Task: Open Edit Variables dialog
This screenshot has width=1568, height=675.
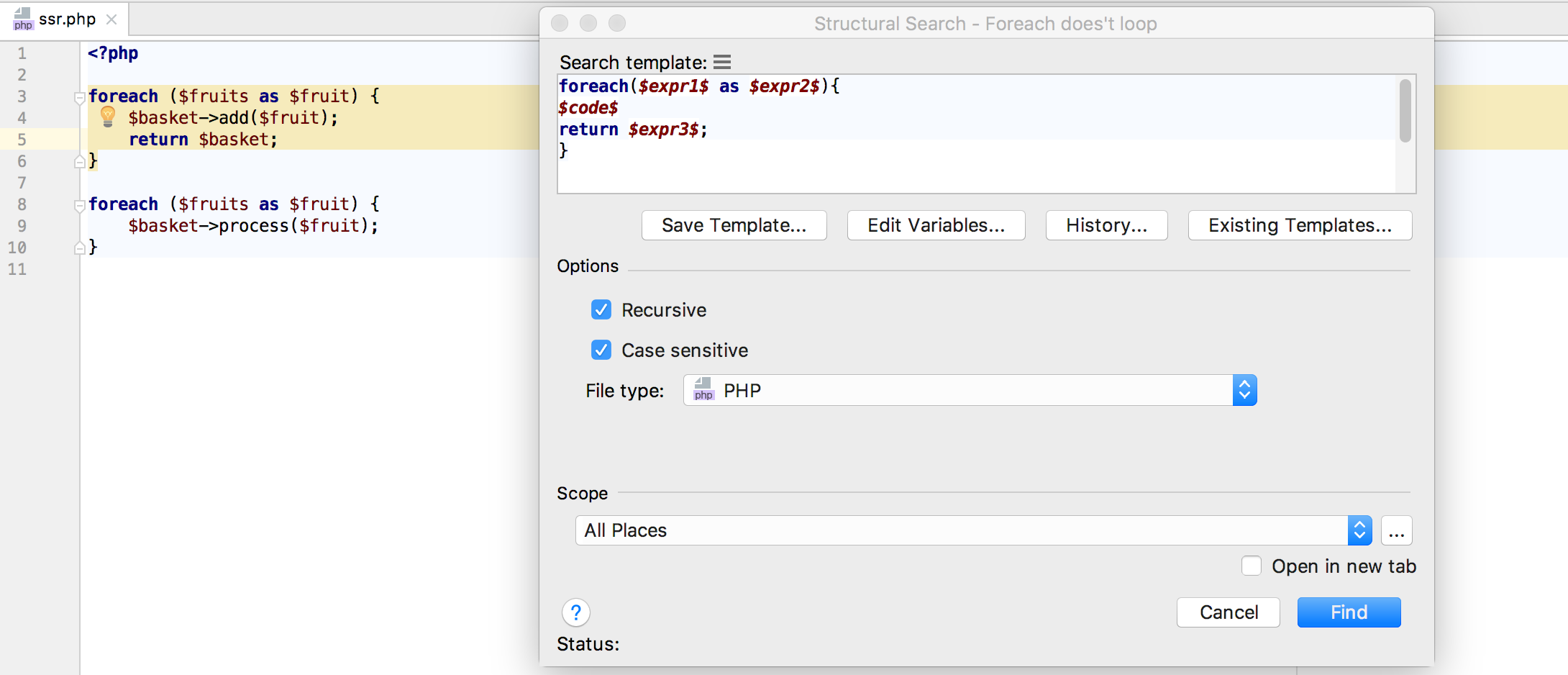Action: [936, 225]
